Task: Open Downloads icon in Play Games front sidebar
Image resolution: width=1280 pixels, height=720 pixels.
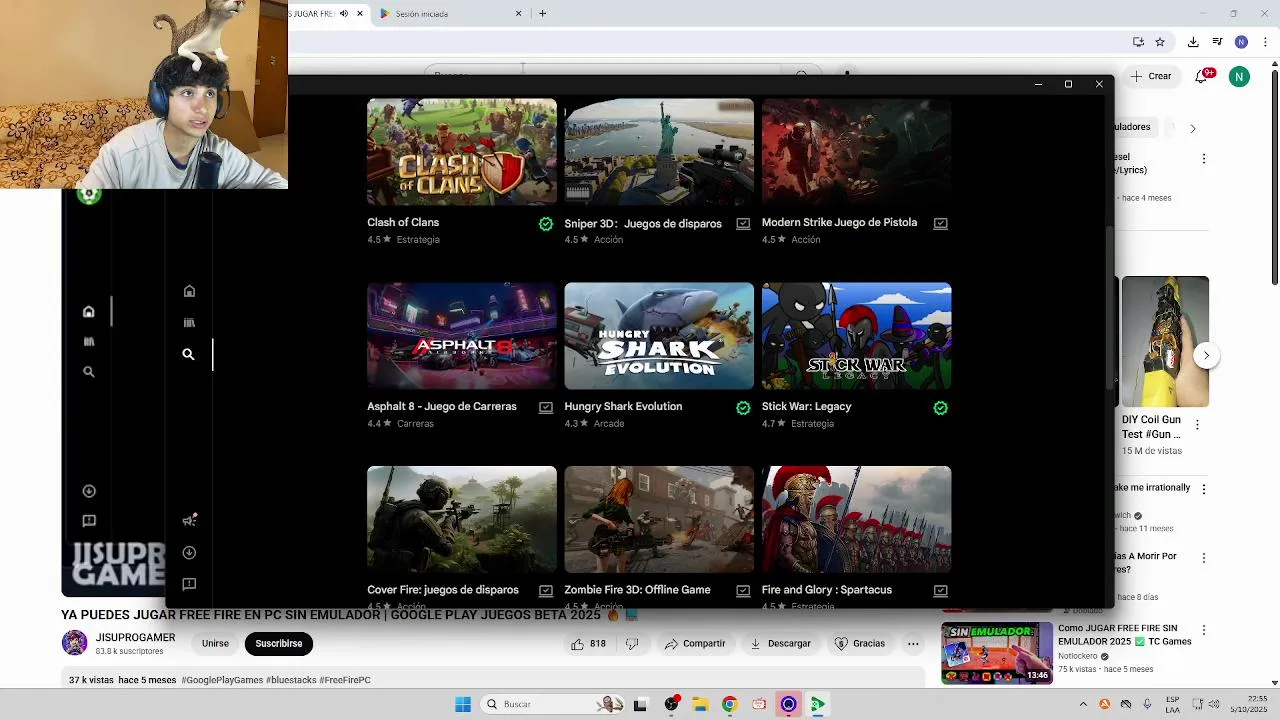Action: (189, 552)
